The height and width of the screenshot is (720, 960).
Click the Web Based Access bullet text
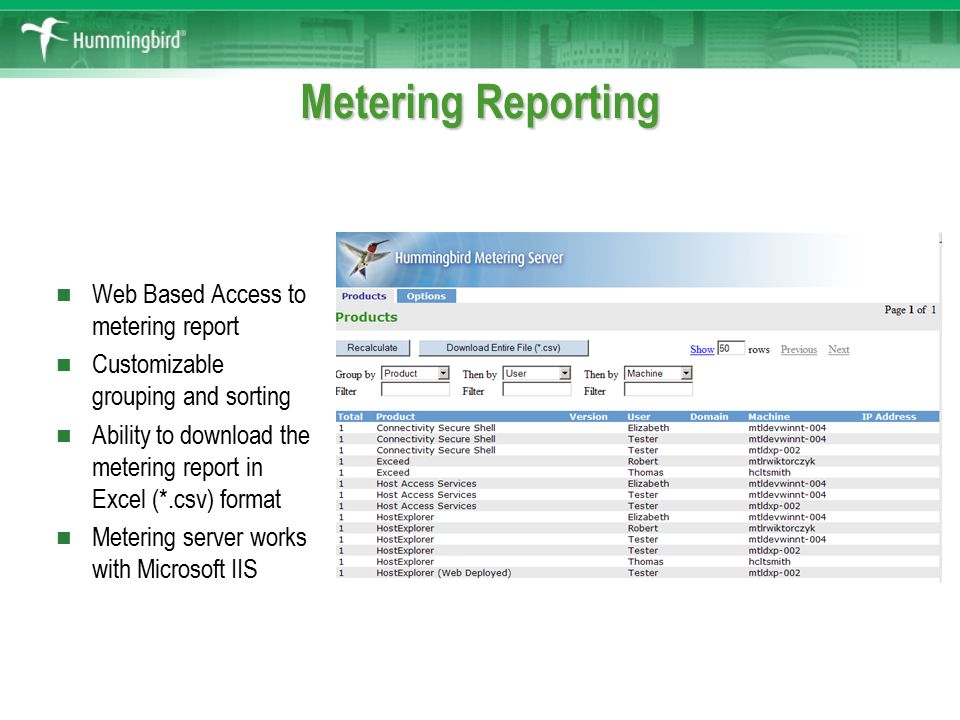tap(199, 310)
